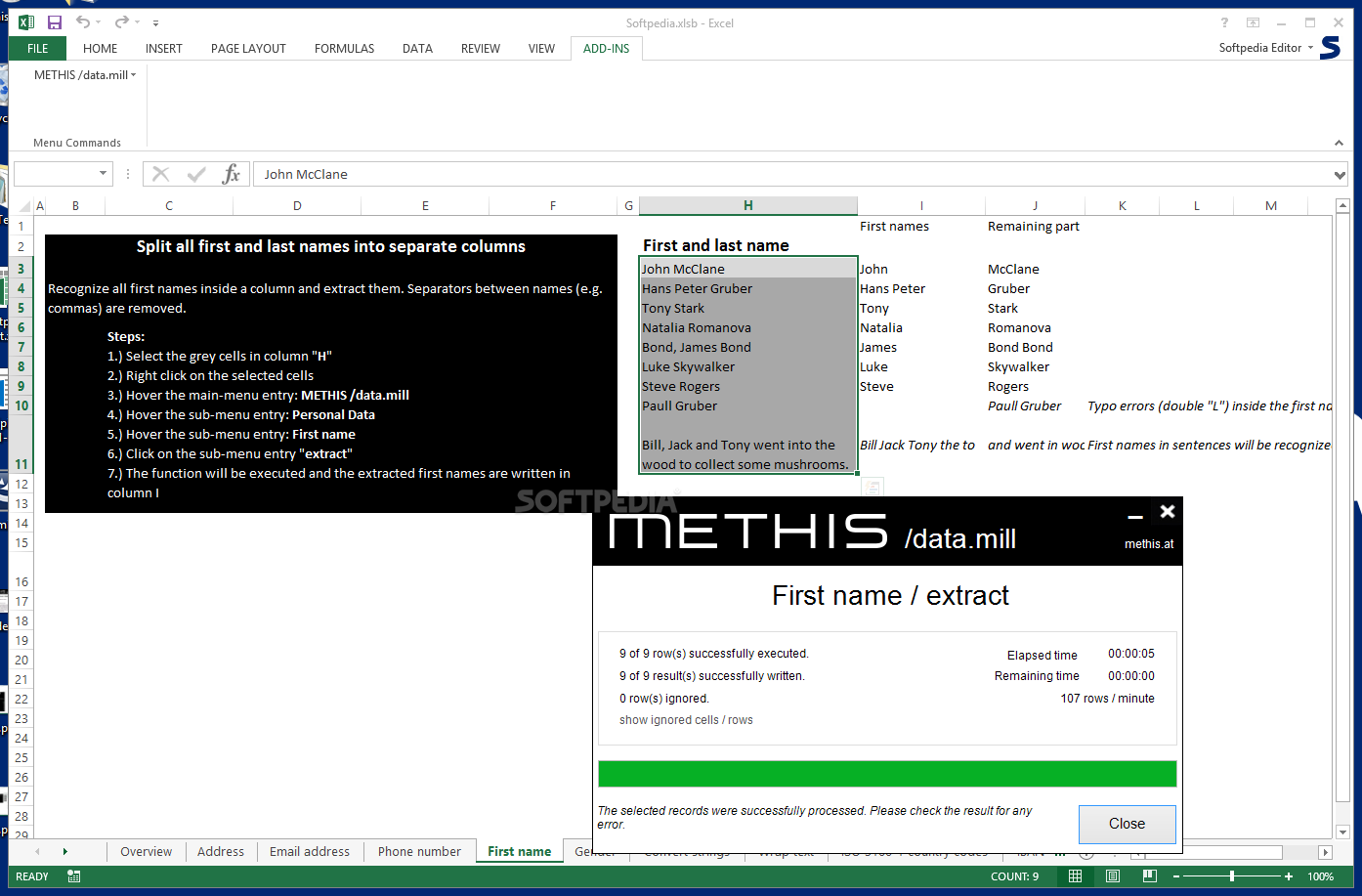The height and width of the screenshot is (896, 1362).
Task: Click vertical scrollbar up arrow
Action: click(x=1342, y=206)
